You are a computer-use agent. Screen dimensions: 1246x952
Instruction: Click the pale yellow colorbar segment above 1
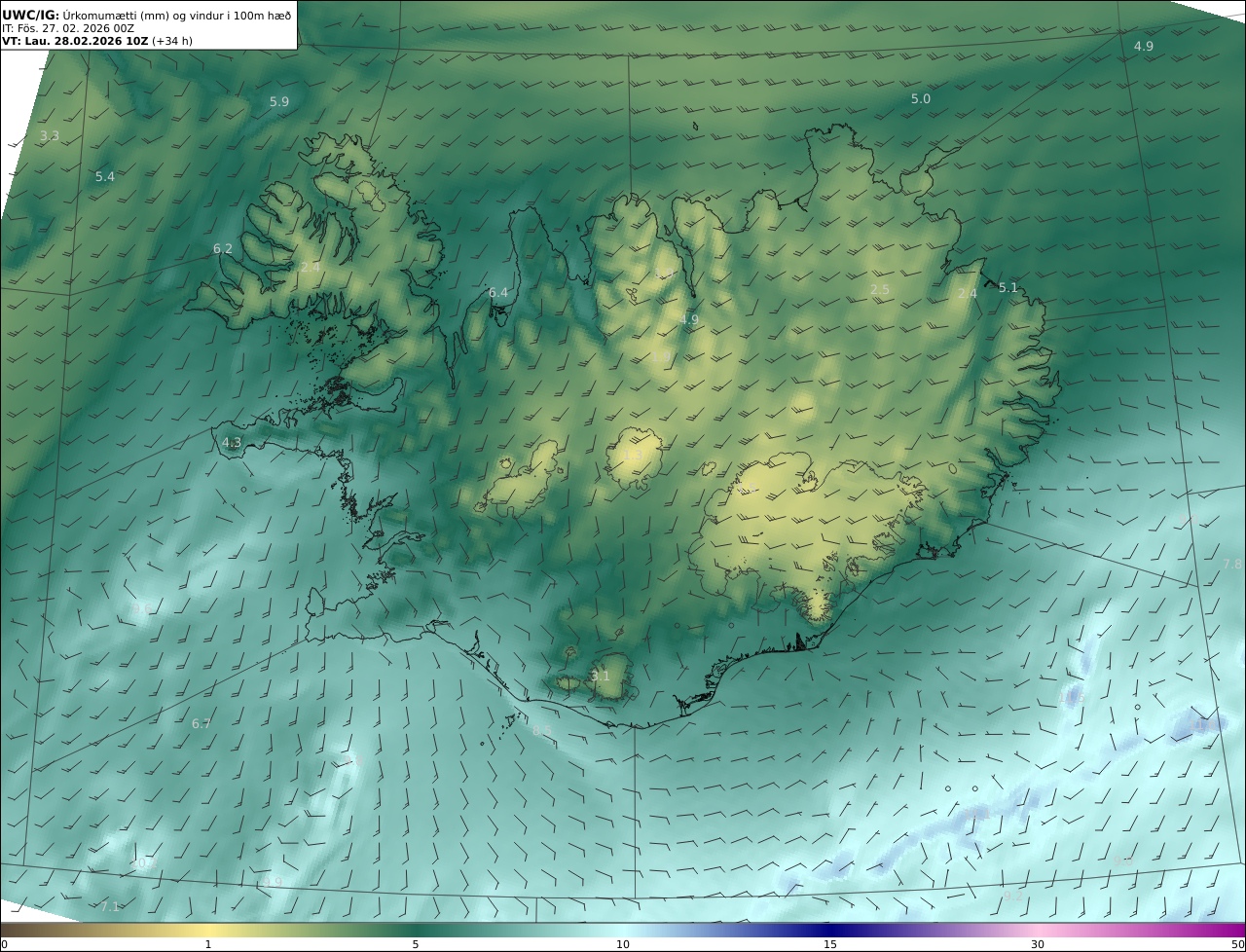pos(208,930)
